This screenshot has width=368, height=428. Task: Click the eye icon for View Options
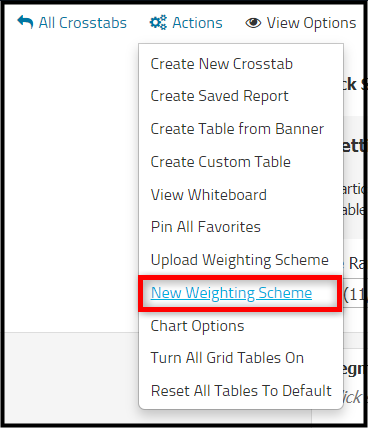(253, 23)
